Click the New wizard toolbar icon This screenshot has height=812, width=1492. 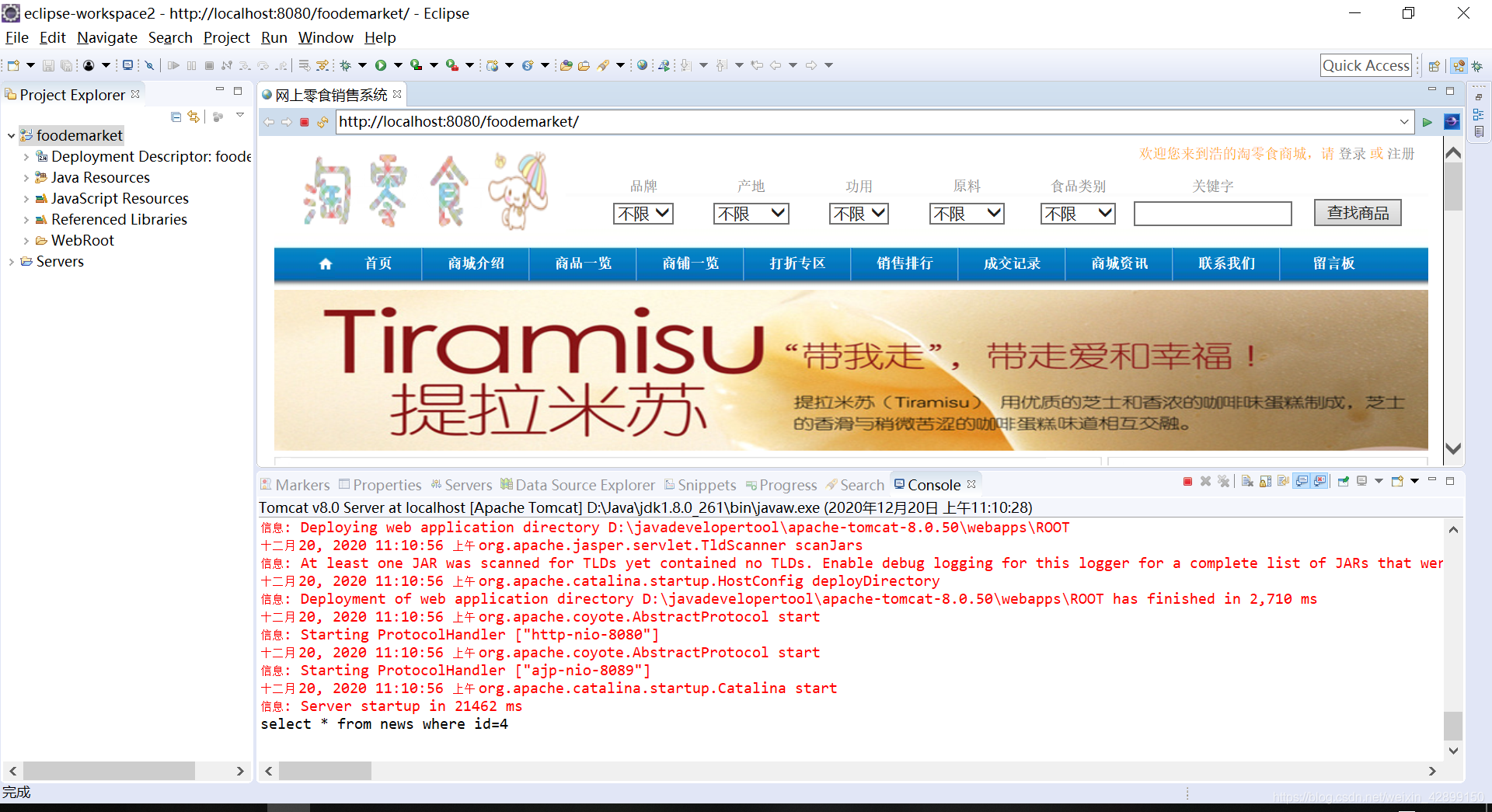click(x=13, y=65)
